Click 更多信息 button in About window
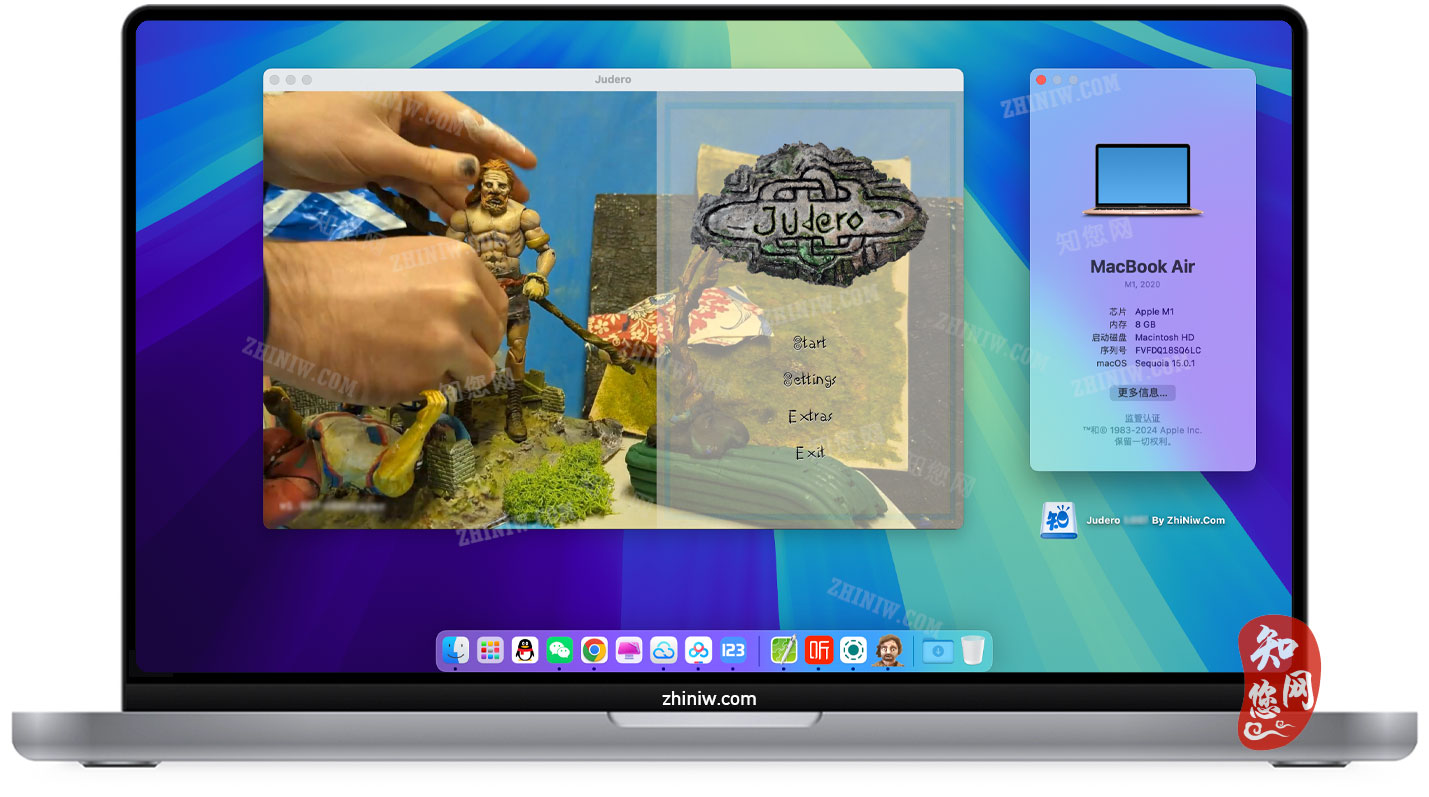The height and width of the screenshot is (797, 1429). pyautogui.click(x=1142, y=393)
